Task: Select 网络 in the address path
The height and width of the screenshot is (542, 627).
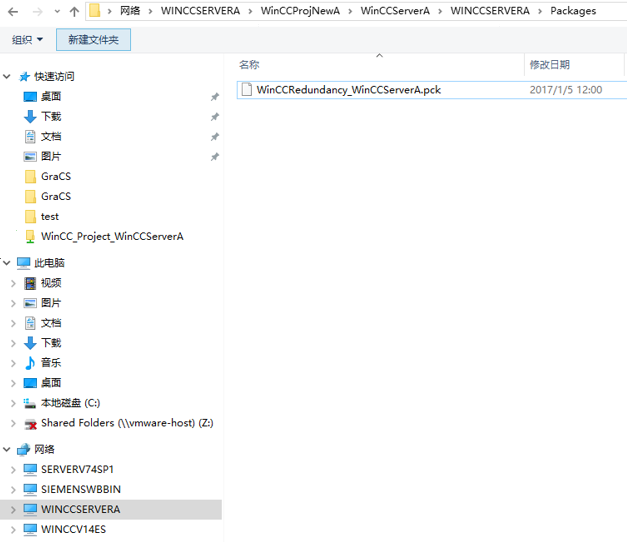Action: pyautogui.click(x=130, y=11)
